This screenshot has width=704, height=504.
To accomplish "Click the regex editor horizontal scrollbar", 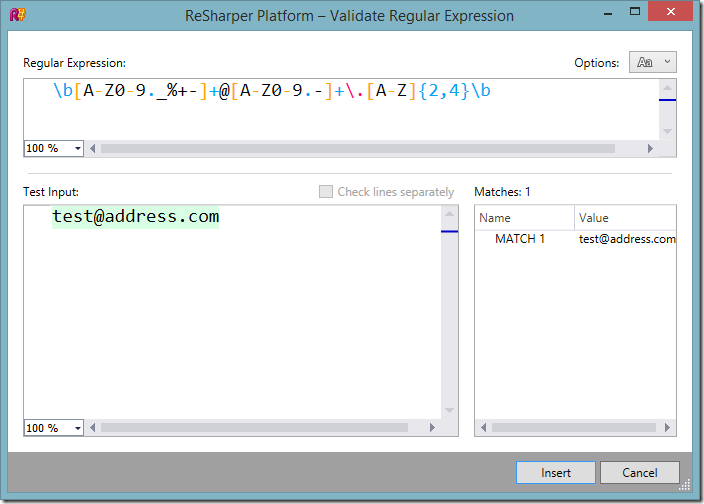I will (x=358, y=149).
